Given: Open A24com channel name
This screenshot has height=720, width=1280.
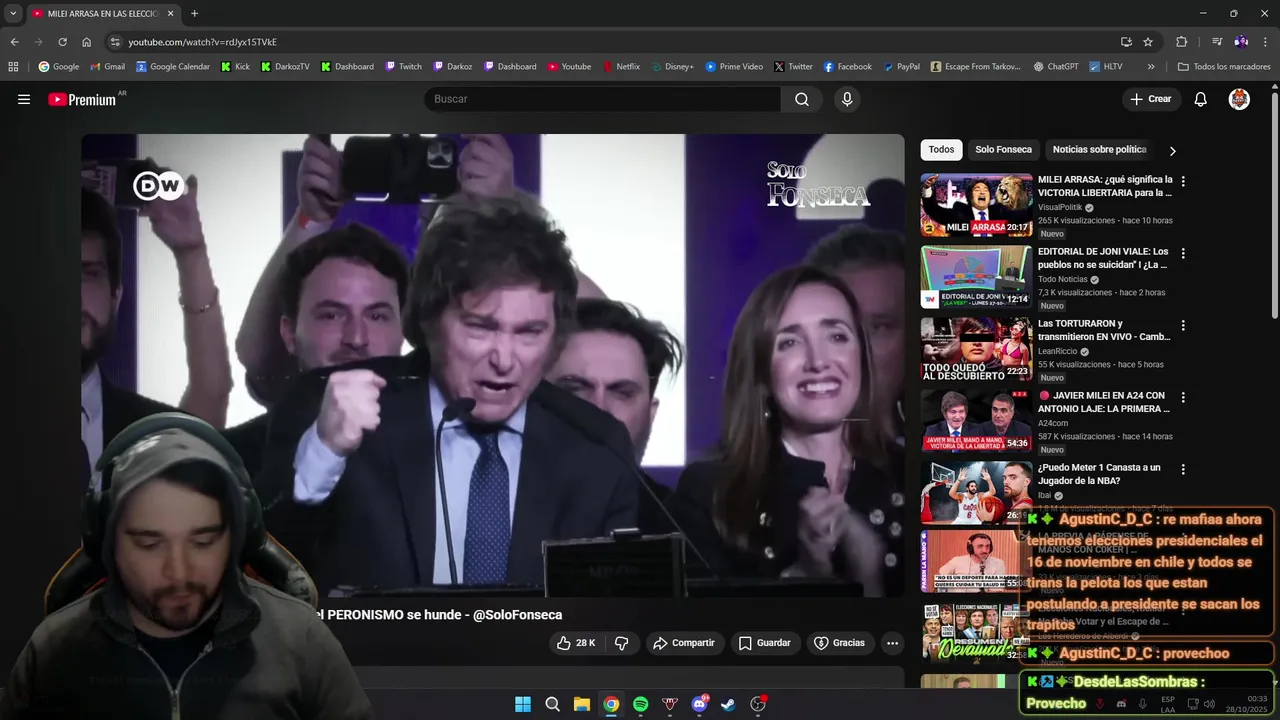Looking at the screenshot, I should [x=1052, y=423].
